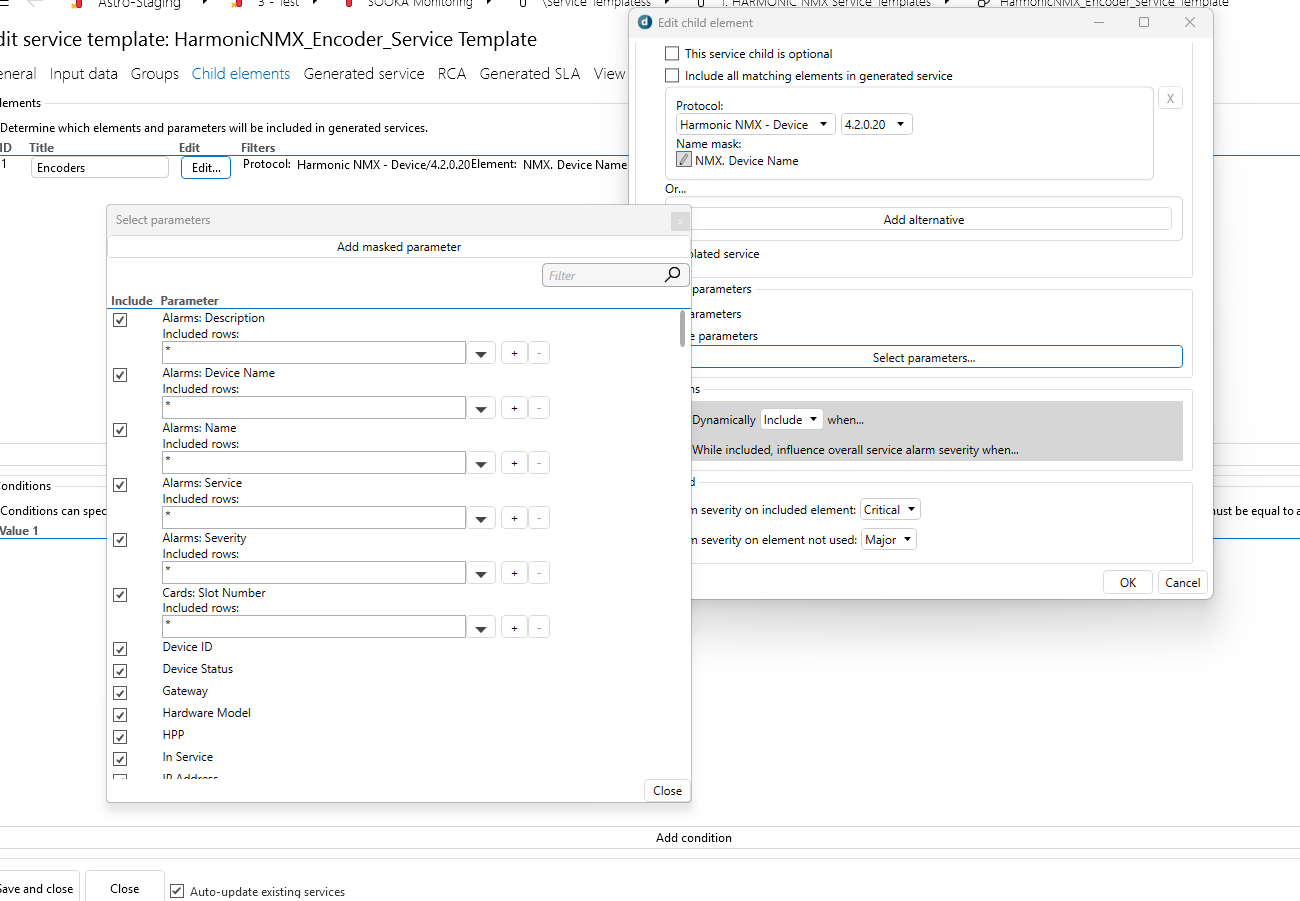Click the 'HPP' parameter label

(x=174, y=735)
